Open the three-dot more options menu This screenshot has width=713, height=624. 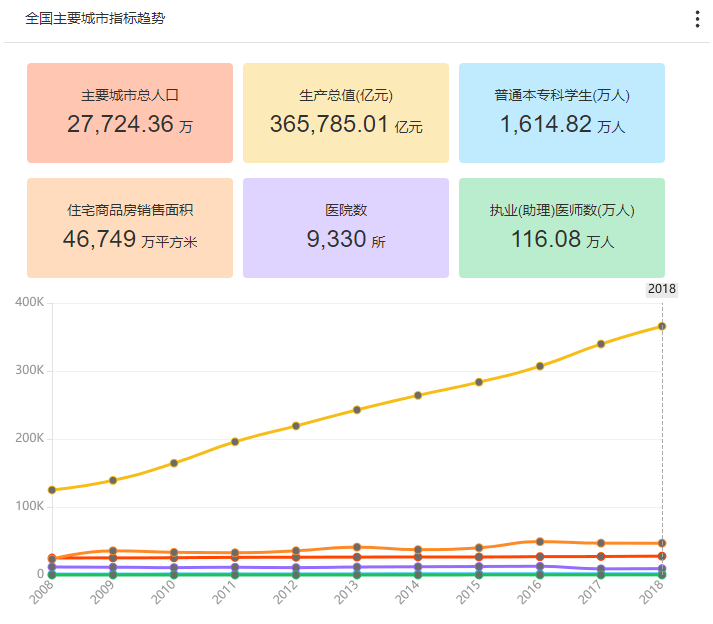pyautogui.click(x=697, y=20)
